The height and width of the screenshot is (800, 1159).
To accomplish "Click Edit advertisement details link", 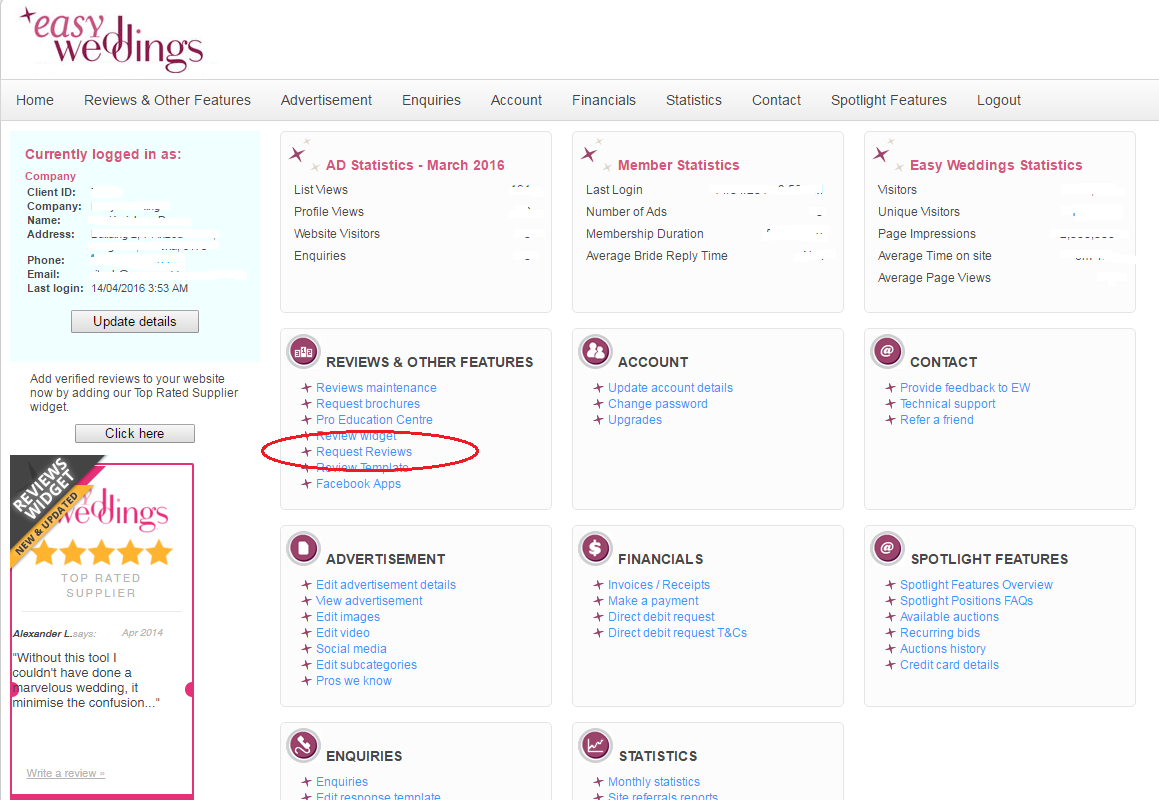I will 386,585.
